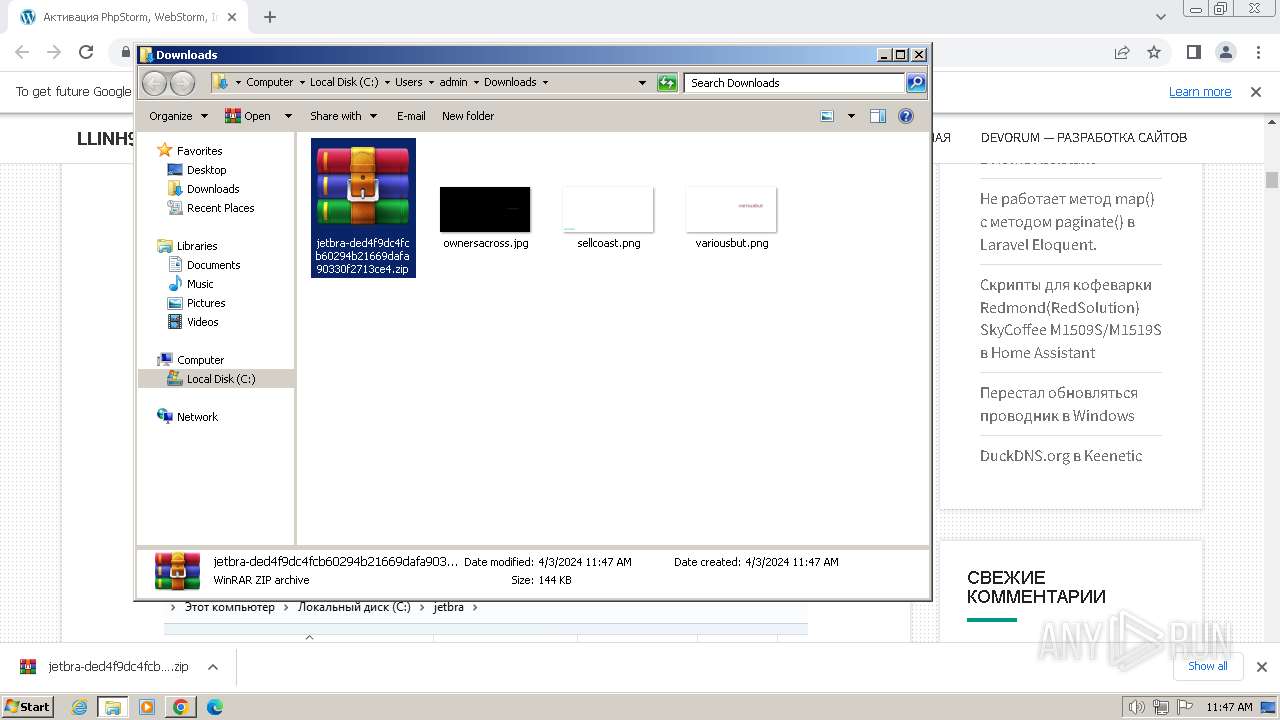
Task: Launch Internet Explorer from taskbar
Action: pyautogui.click(x=80, y=707)
